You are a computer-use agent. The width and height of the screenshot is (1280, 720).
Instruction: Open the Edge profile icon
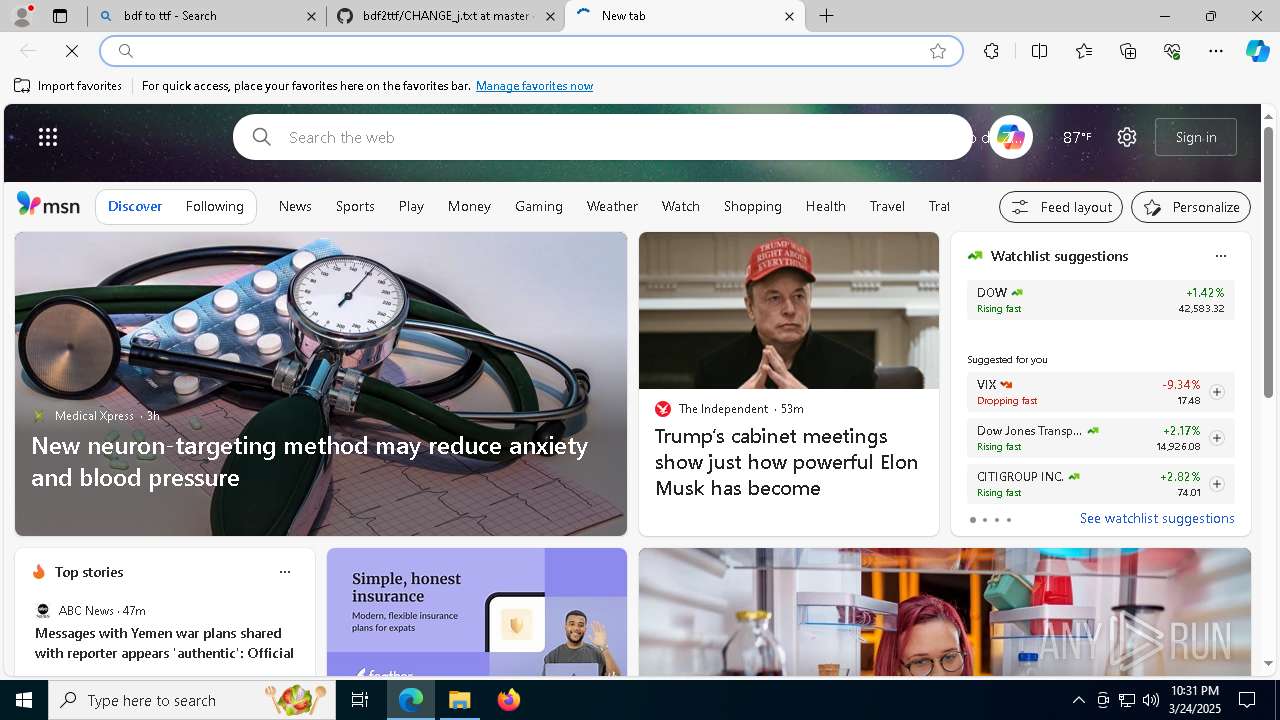(22, 15)
